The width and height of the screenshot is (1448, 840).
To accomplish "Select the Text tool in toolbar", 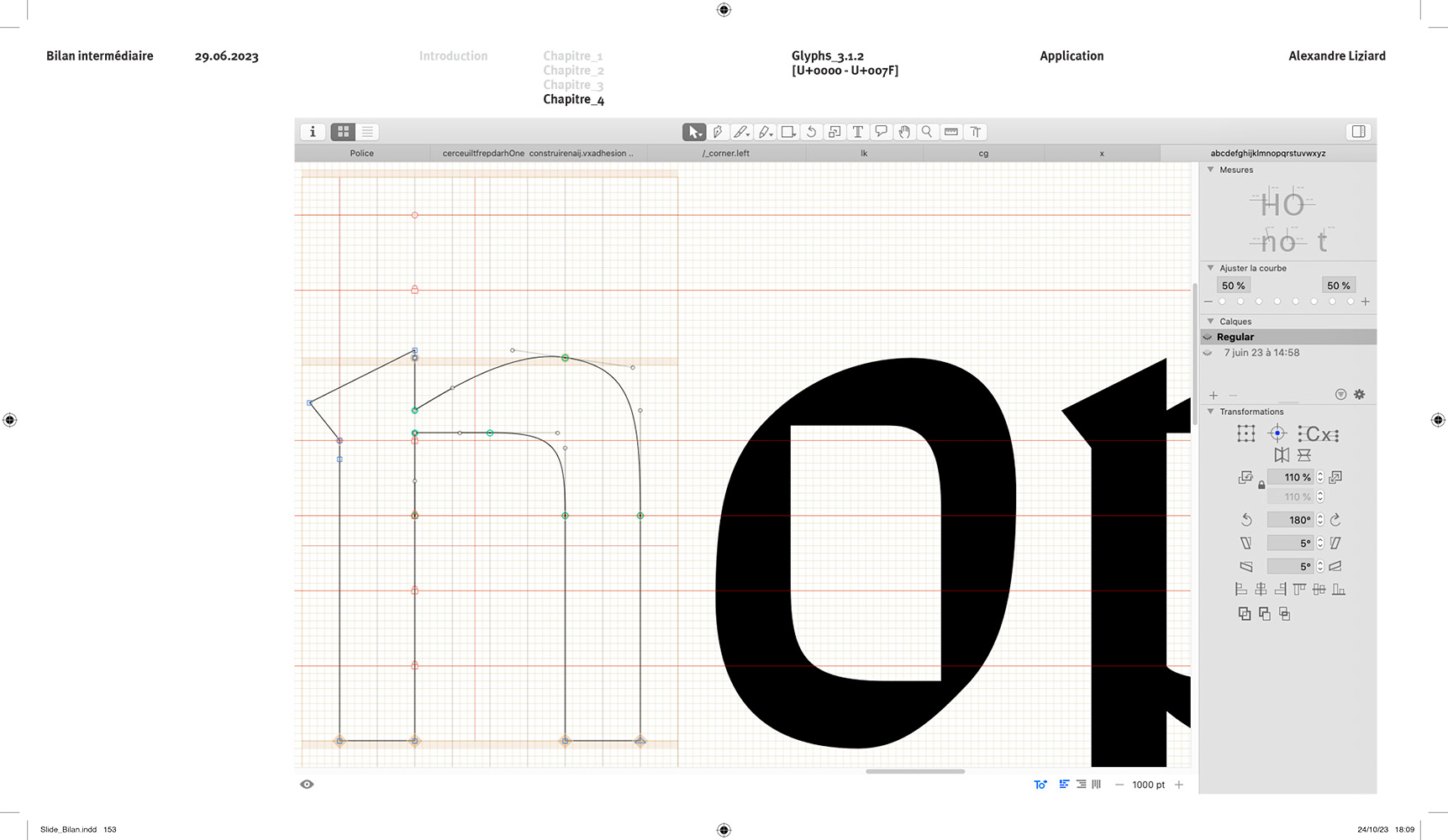I will 857,132.
